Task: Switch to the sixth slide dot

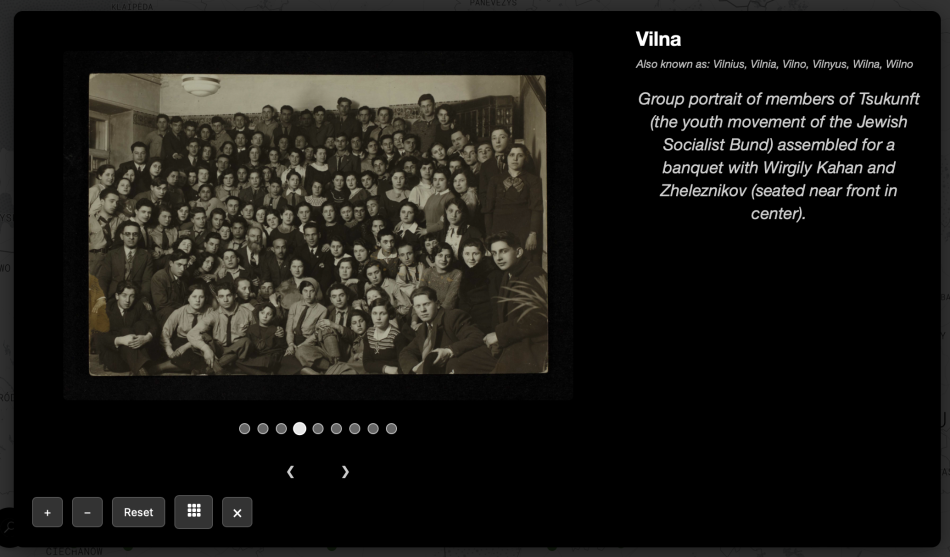Action: pos(336,429)
